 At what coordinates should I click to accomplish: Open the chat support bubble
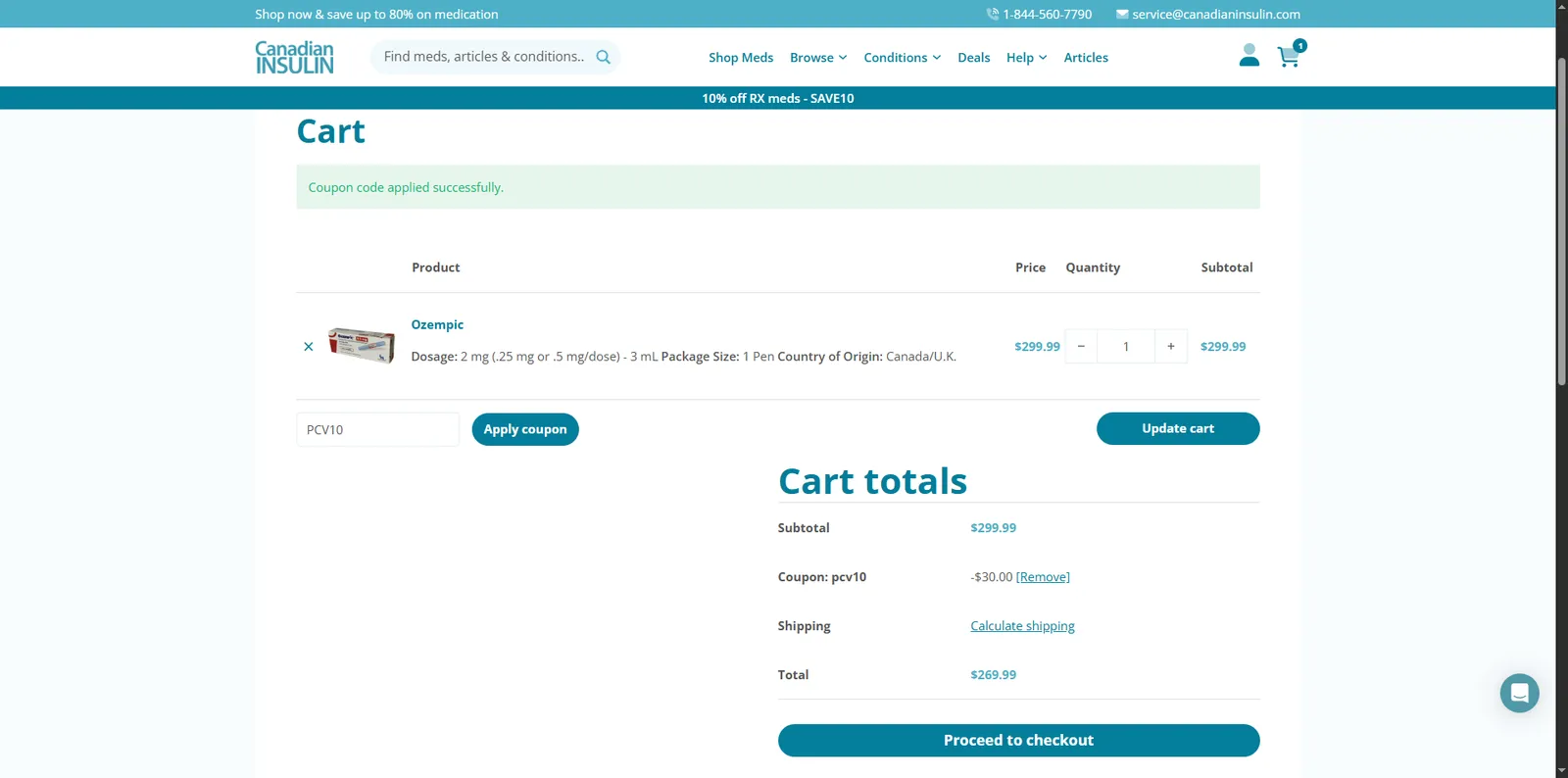tap(1519, 693)
